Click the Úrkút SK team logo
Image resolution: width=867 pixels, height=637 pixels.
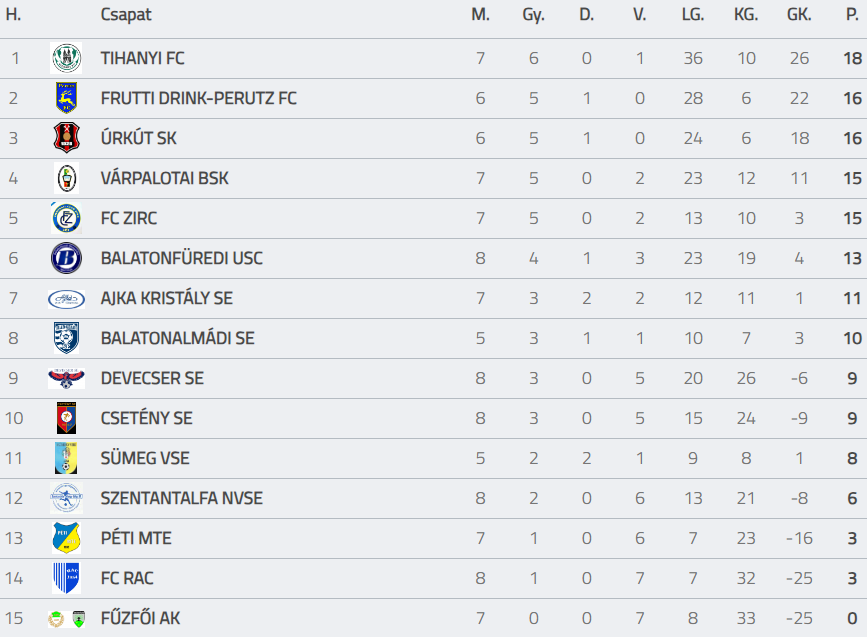tap(66, 138)
